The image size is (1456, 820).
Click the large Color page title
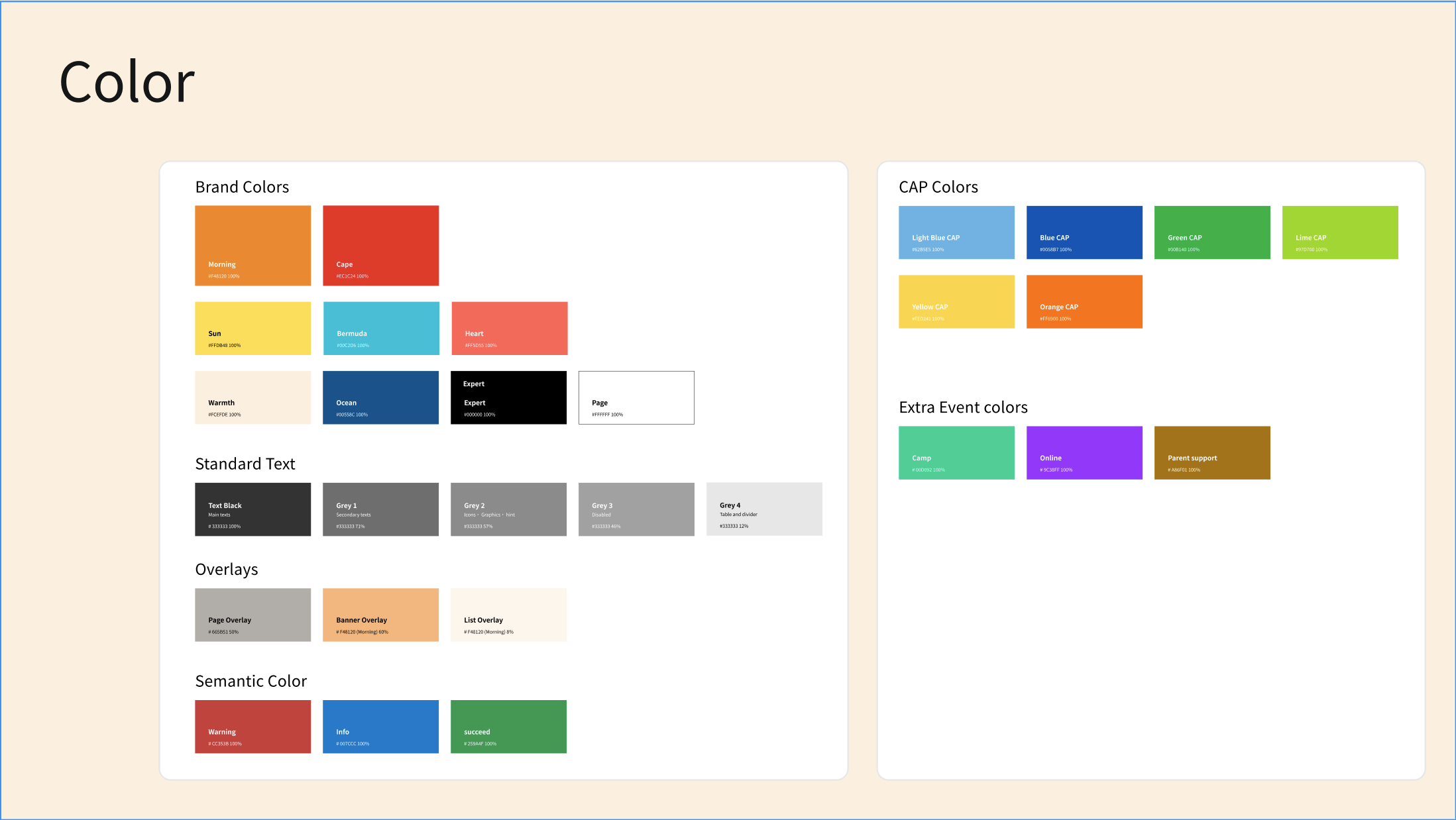click(127, 82)
